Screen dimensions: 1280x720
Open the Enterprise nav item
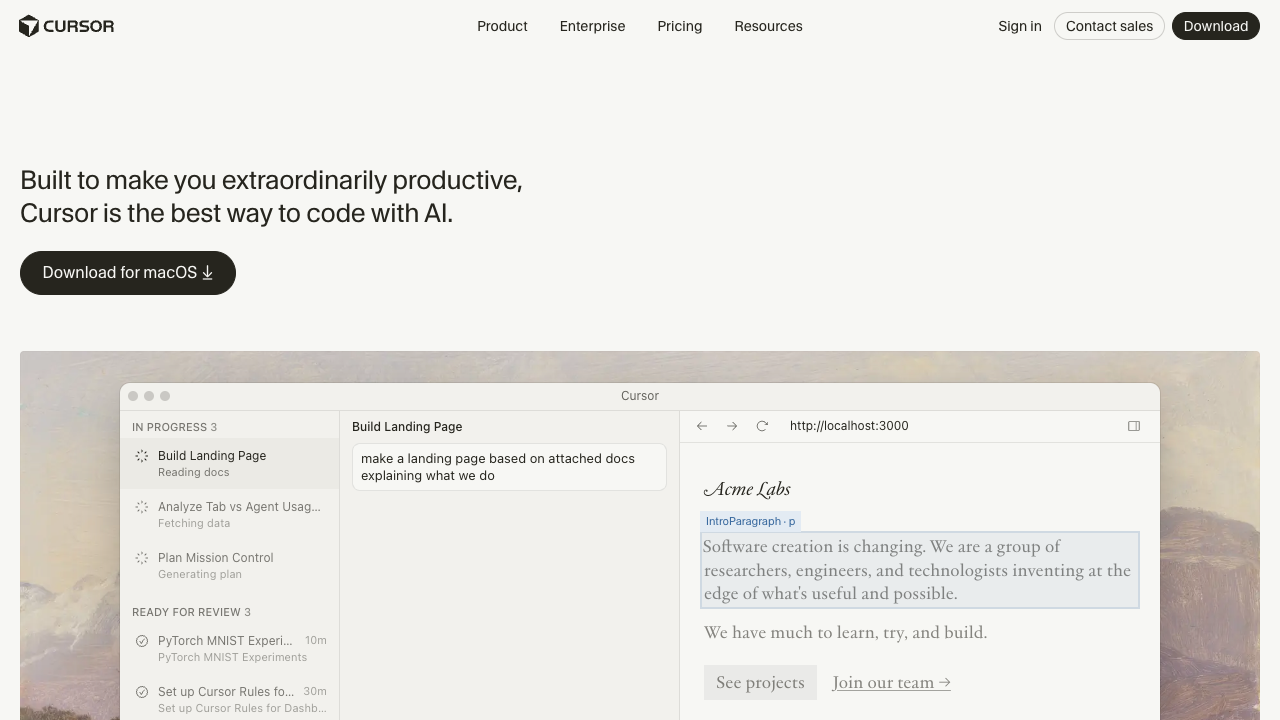pyautogui.click(x=592, y=26)
